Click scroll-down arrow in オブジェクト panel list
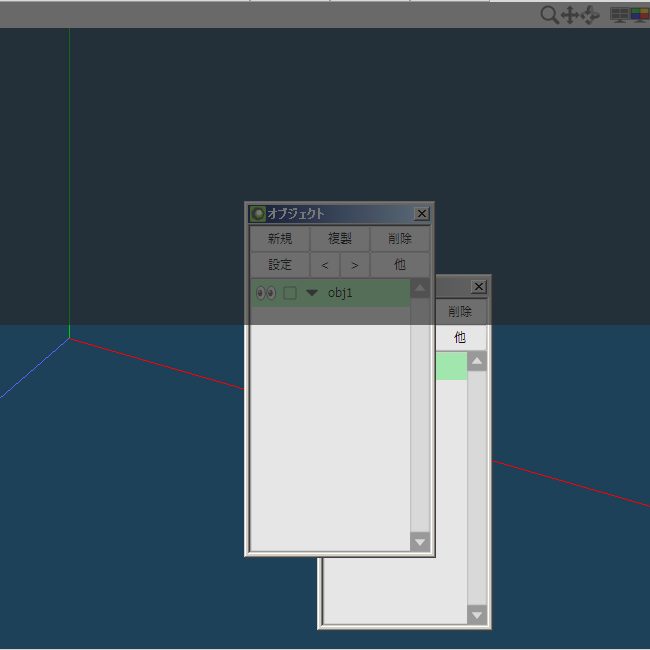This screenshot has height=650, width=650. (420, 542)
